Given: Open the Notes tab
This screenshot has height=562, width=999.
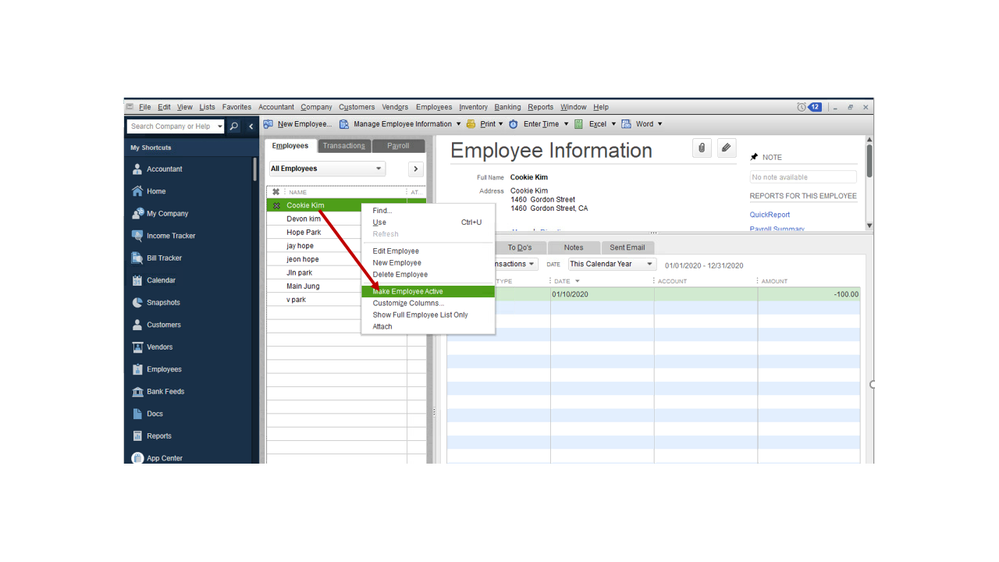Looking at the screenshot, I should click(x=573, y=247).
